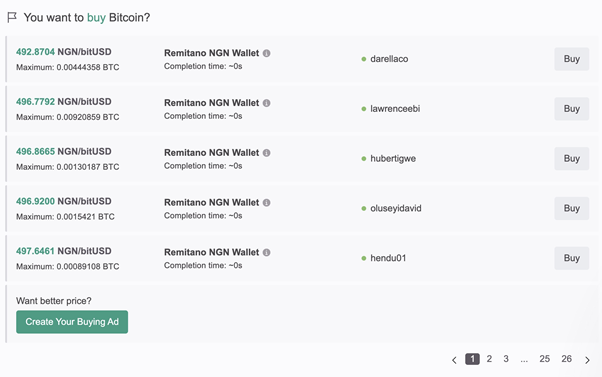This screenshot has height=377, width=602.
Task: Click info icon in hubertigwe's offer row
Action: click(x=266, y=153)
